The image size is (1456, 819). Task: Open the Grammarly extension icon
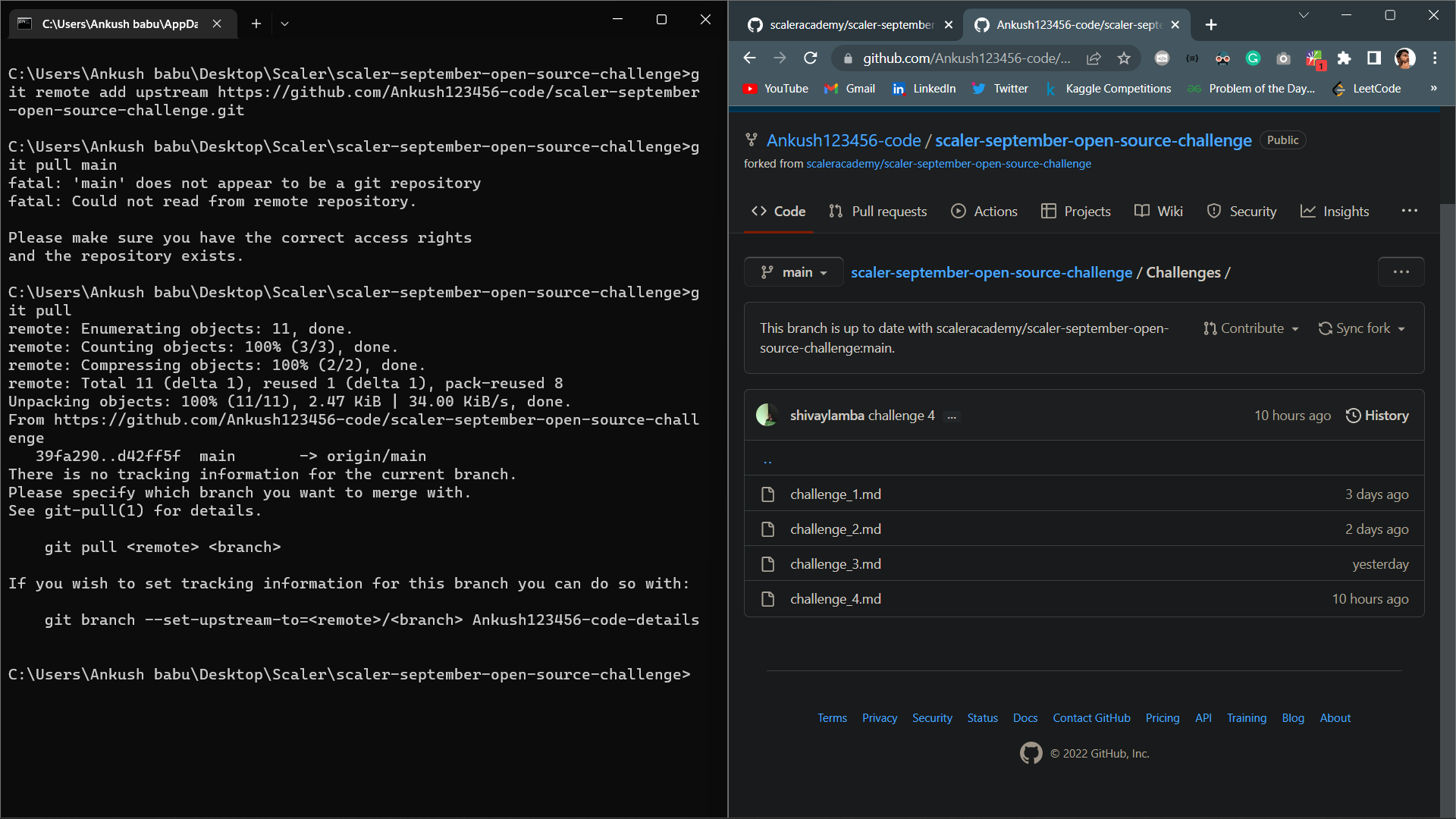point(1253,58)
